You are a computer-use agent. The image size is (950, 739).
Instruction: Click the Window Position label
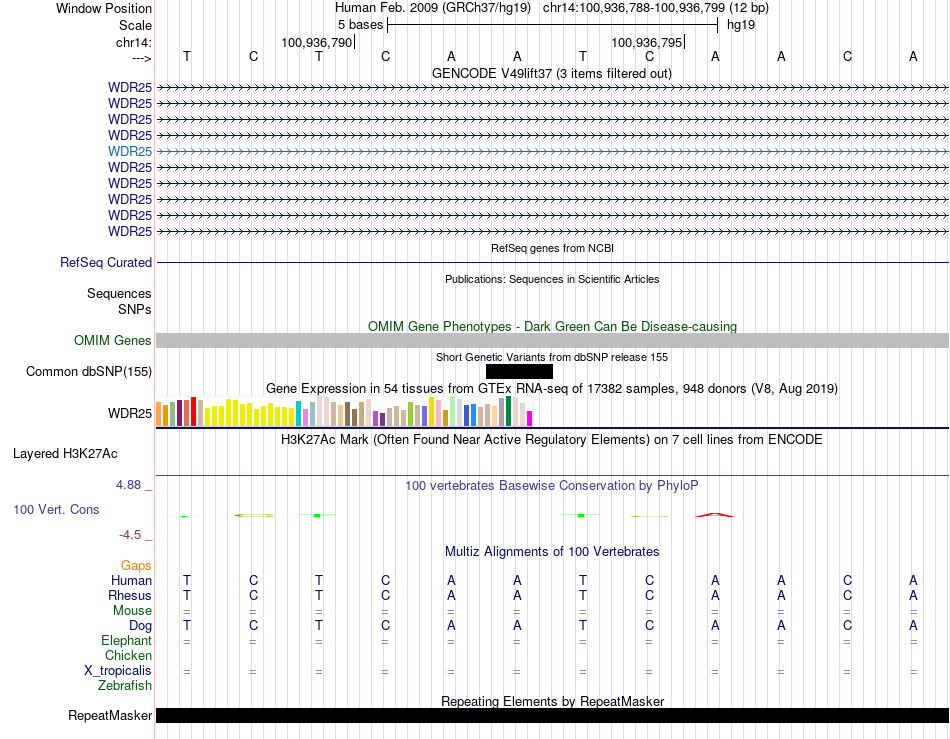[x=104, y=8]
